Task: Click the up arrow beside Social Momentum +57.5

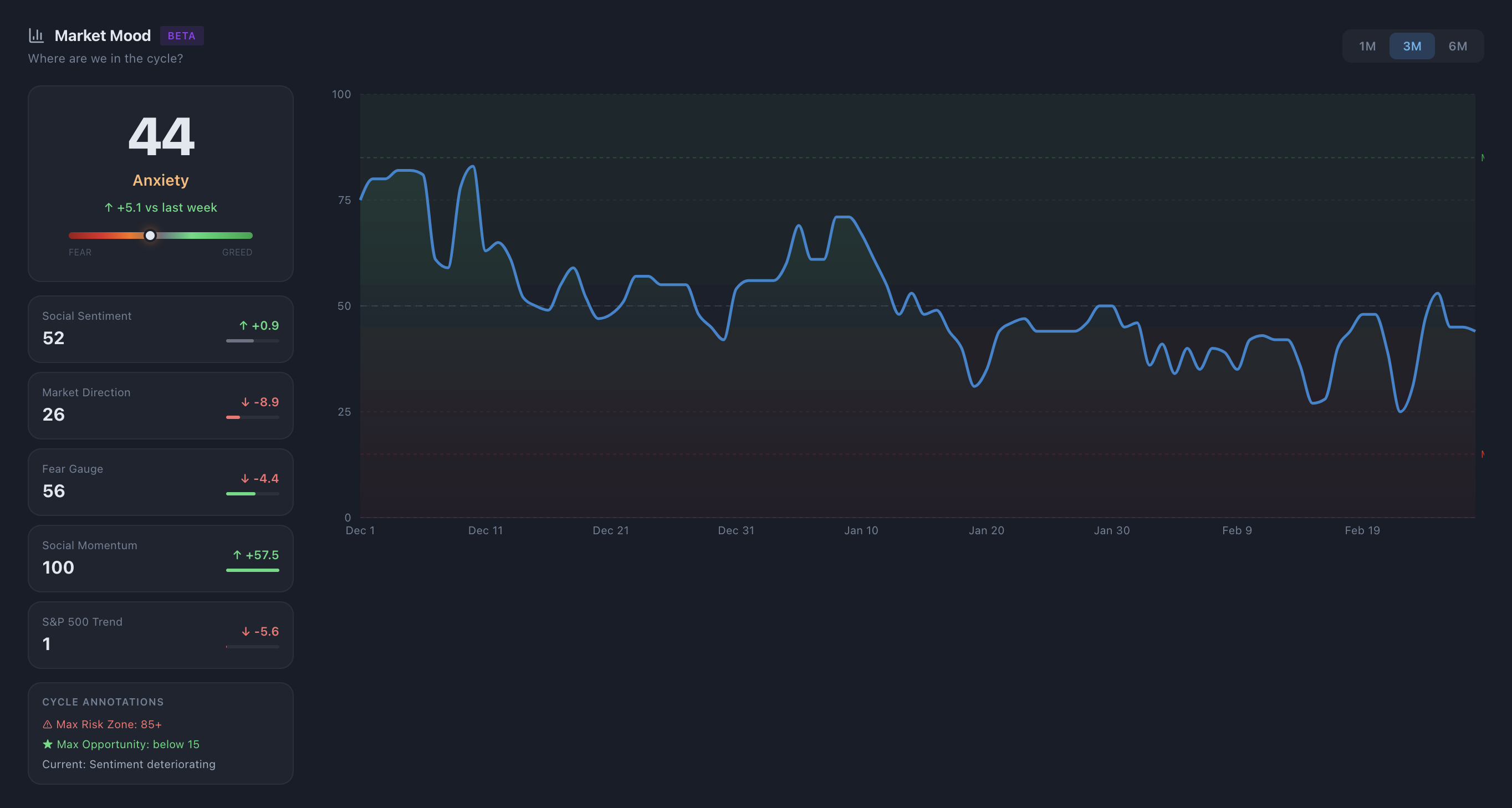Action: point(237,555)
